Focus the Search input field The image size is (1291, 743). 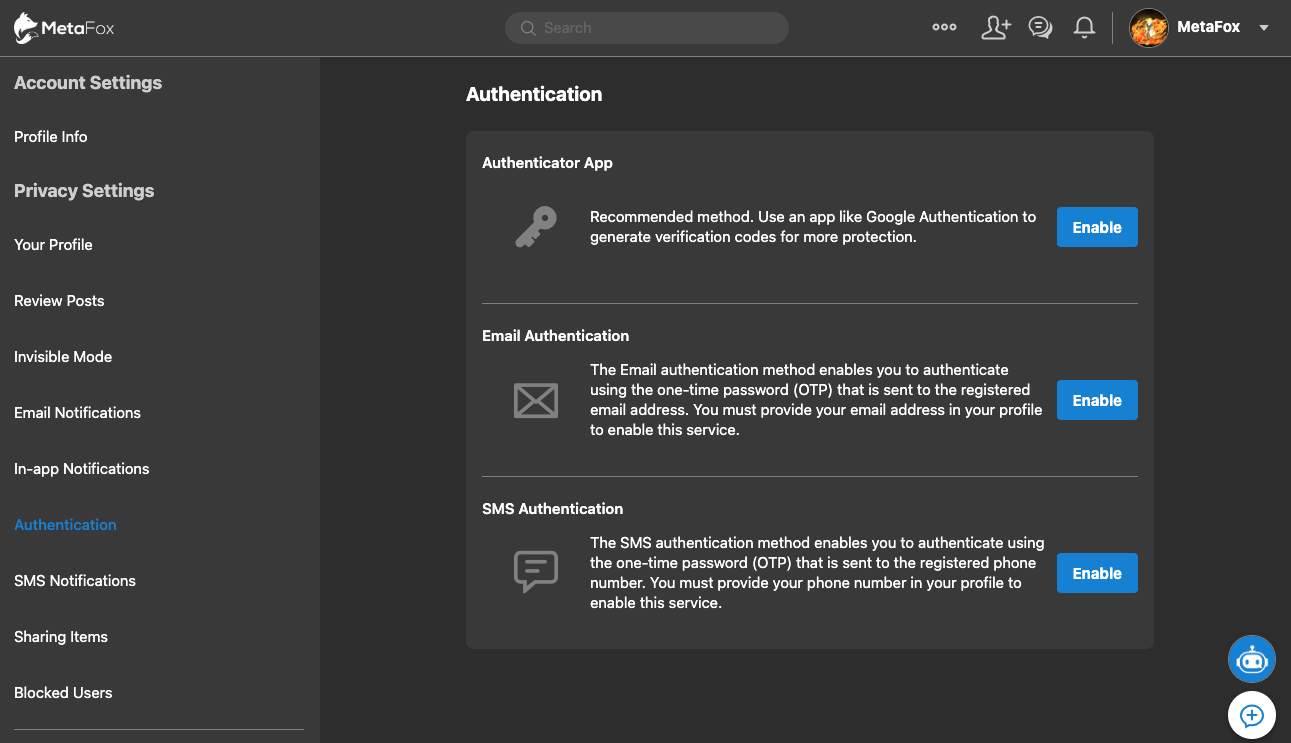point(647,28)
